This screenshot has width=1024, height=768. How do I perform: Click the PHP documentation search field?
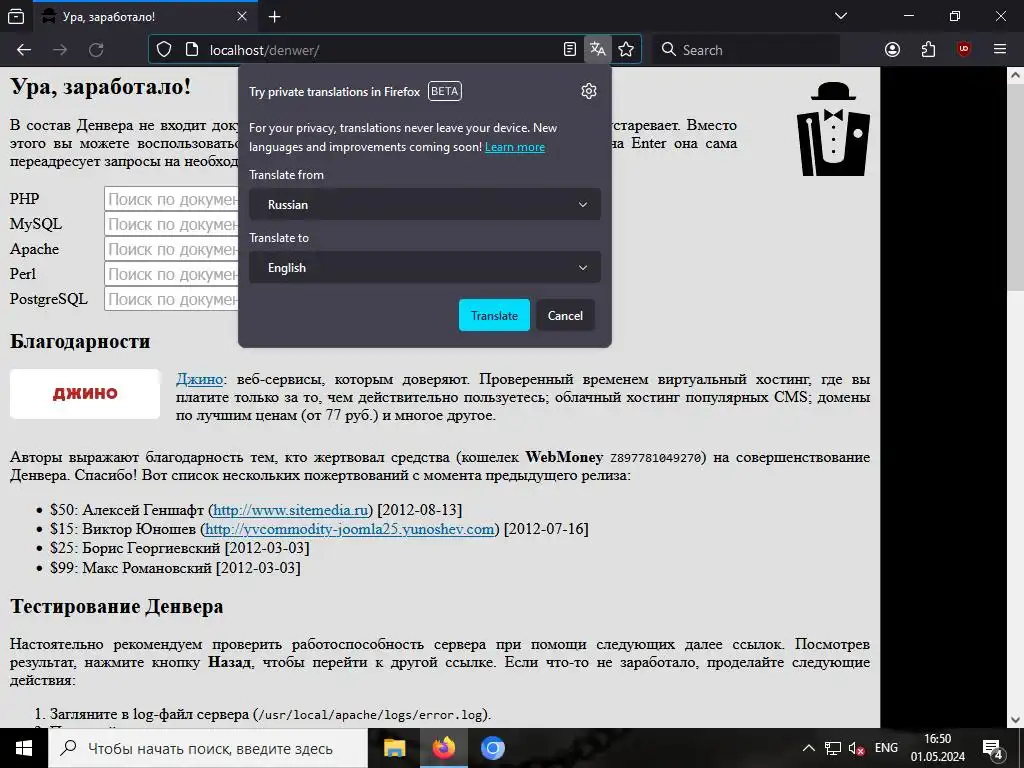(172, 199)
